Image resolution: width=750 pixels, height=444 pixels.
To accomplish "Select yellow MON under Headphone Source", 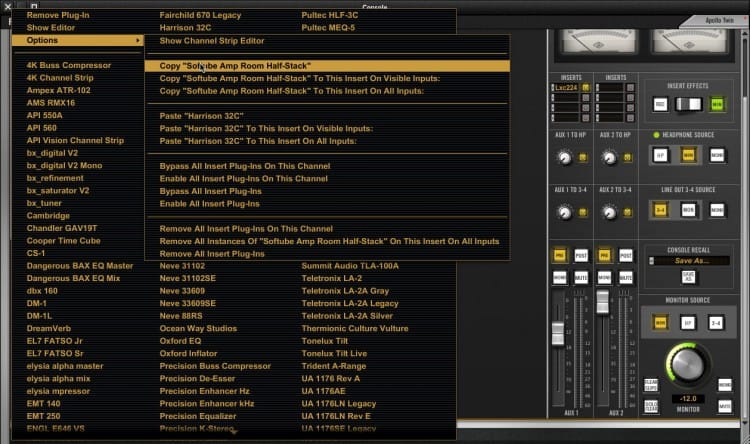I will (x=688, y=155).
